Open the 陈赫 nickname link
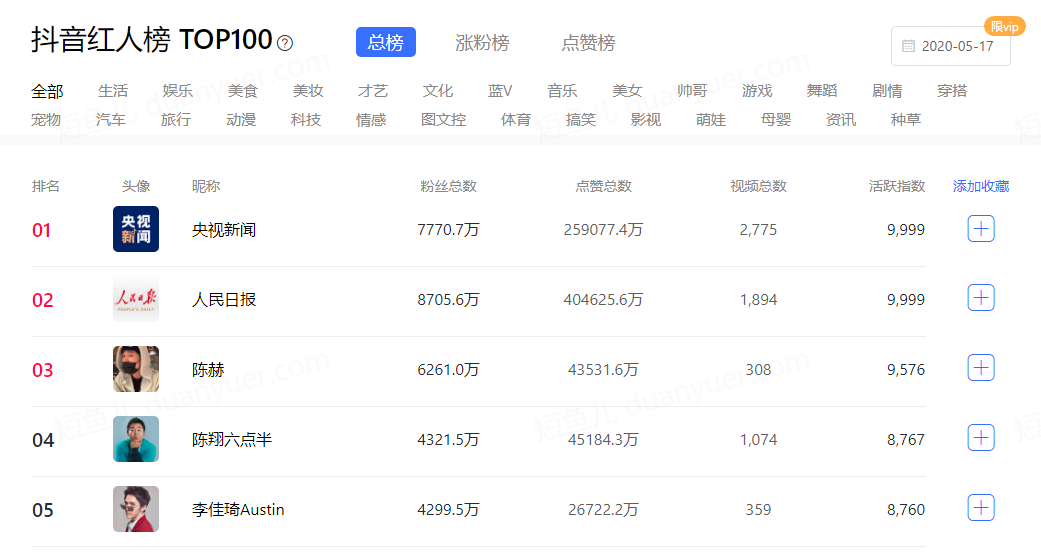1041x555 pixels. 208,370
